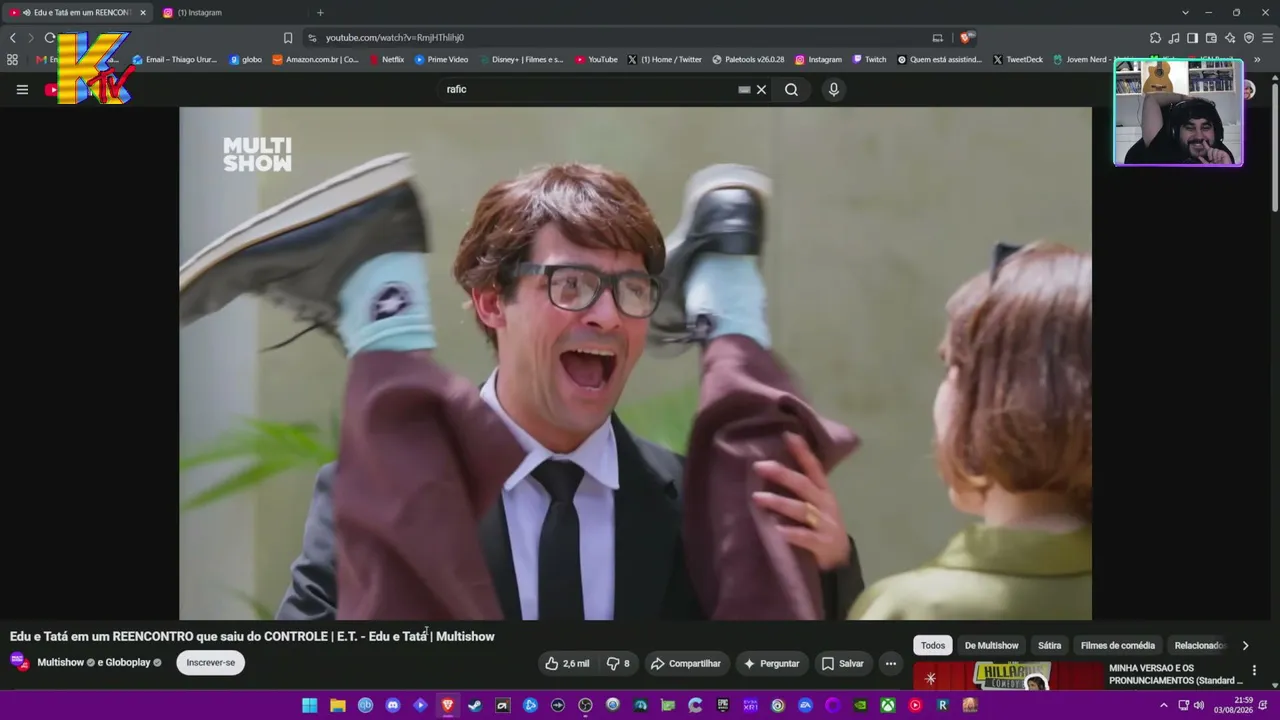Click the YouTube search magnifier button
This screenshot has width=1280, height=720.
coord(791,89)
